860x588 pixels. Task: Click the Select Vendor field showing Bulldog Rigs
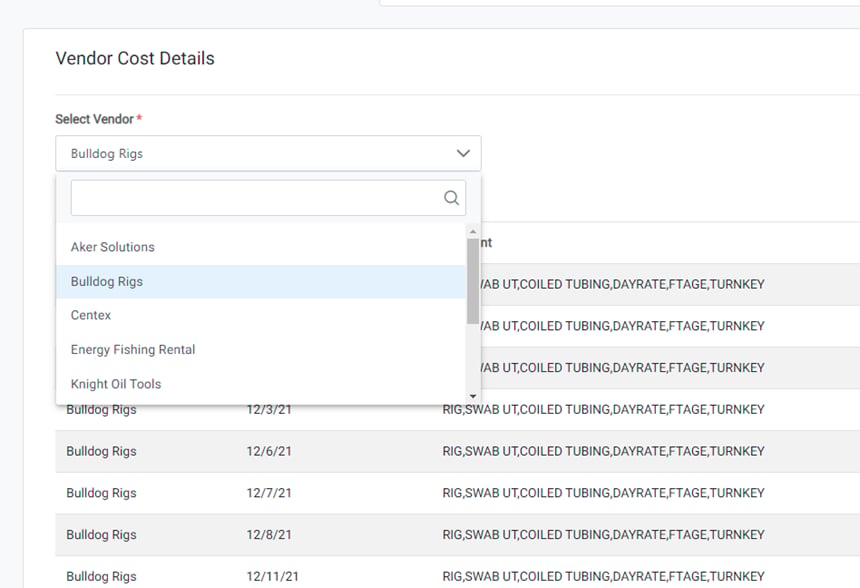click(x=268, y=154)
